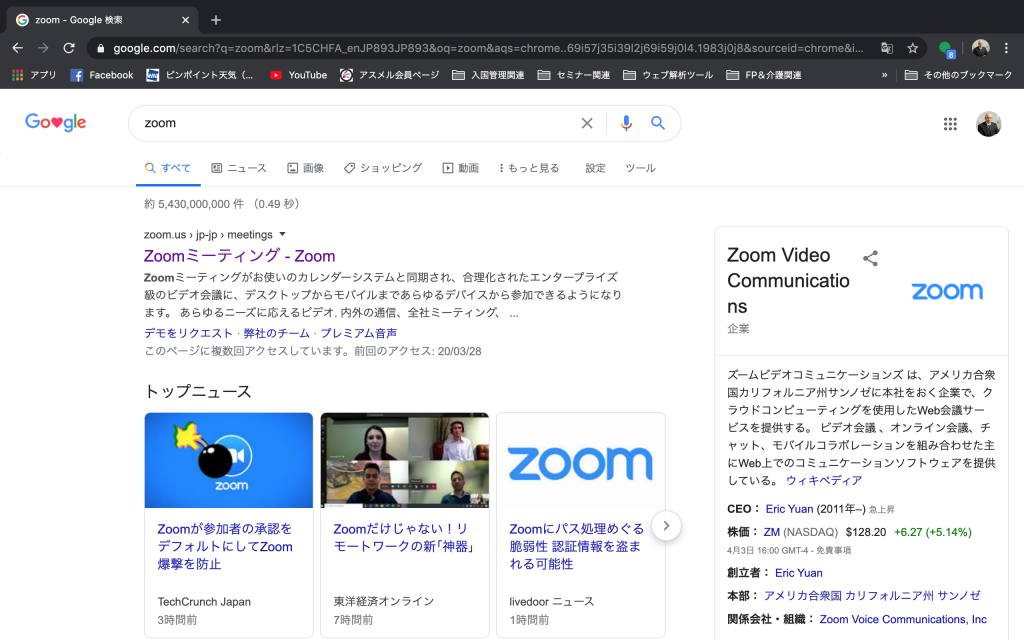Close the zoom - Google search tab
This screenshot has width=1024, height=640.
click(185, 20)
